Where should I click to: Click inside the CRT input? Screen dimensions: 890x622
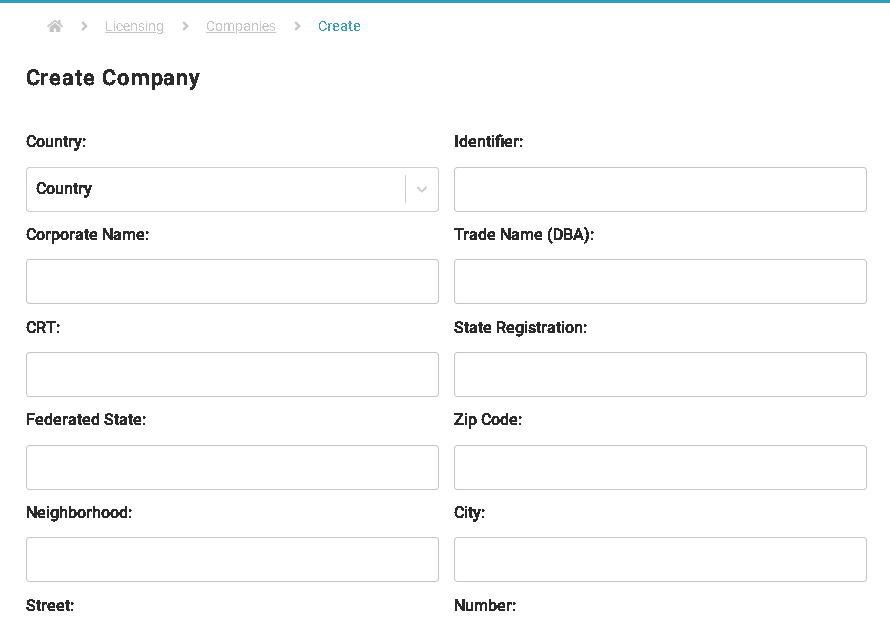232,374
